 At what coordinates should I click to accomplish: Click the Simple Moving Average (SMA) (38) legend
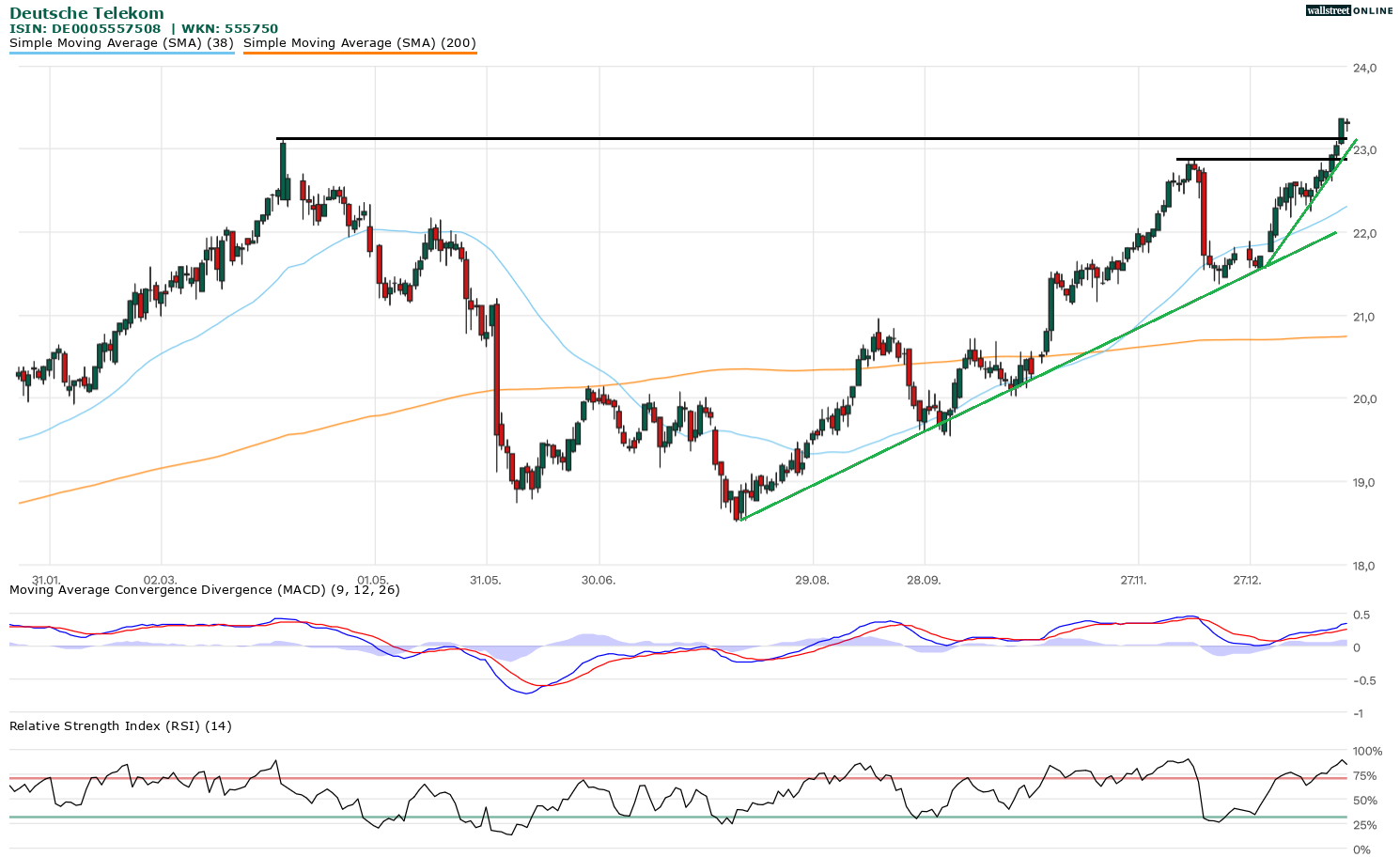tap(121, 43)
